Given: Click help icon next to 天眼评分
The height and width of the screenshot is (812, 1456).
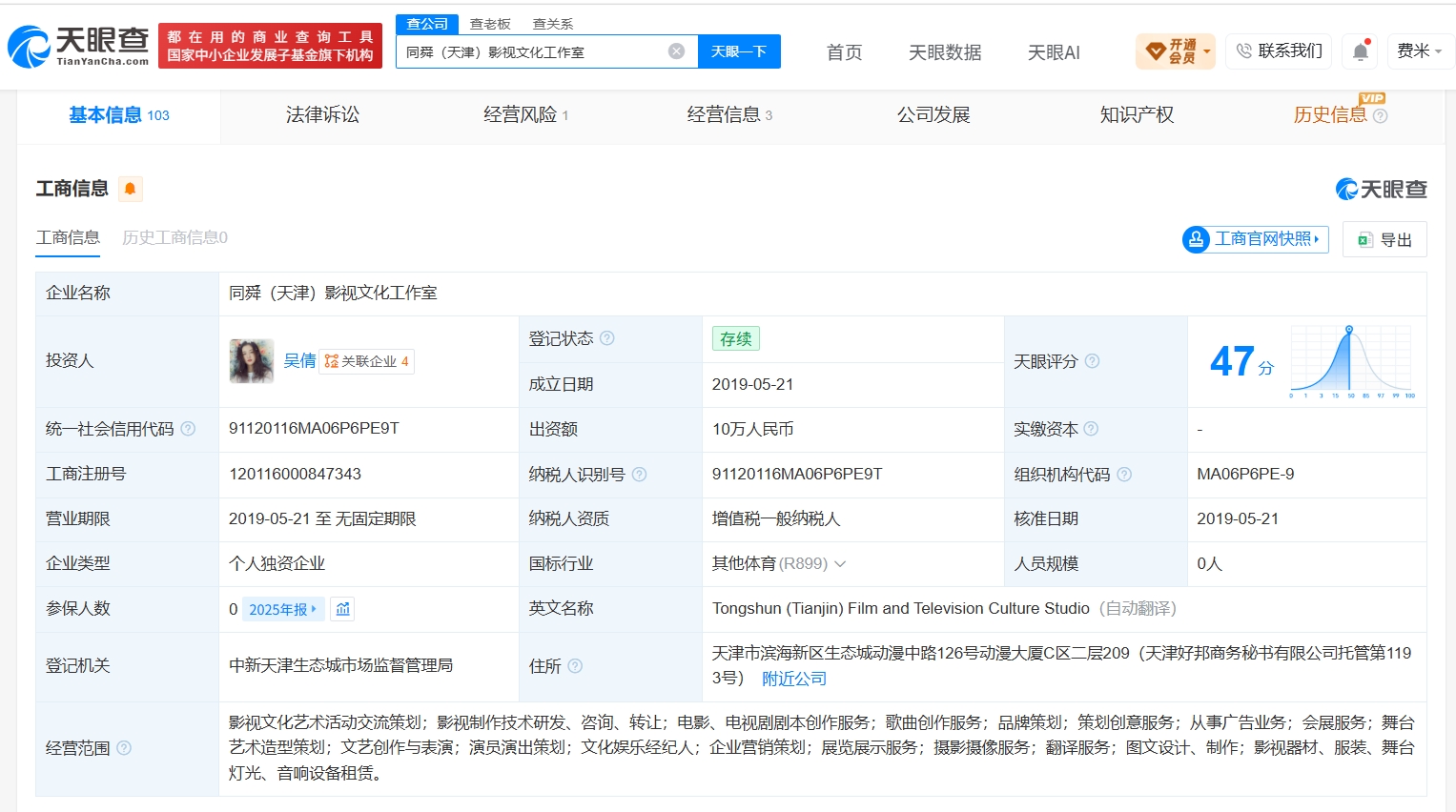Looking at the screenshot, I should (1093, 361).
